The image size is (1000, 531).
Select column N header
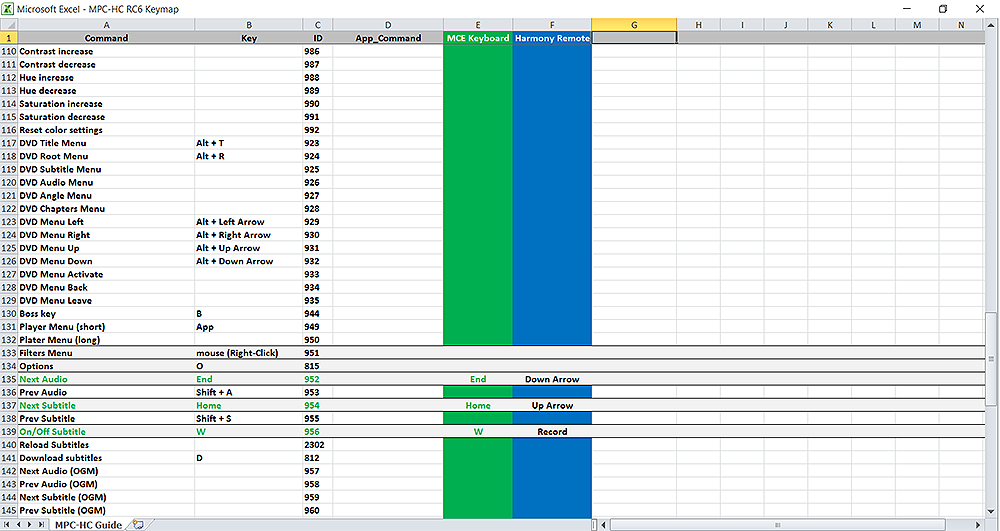tap(961, 25)
